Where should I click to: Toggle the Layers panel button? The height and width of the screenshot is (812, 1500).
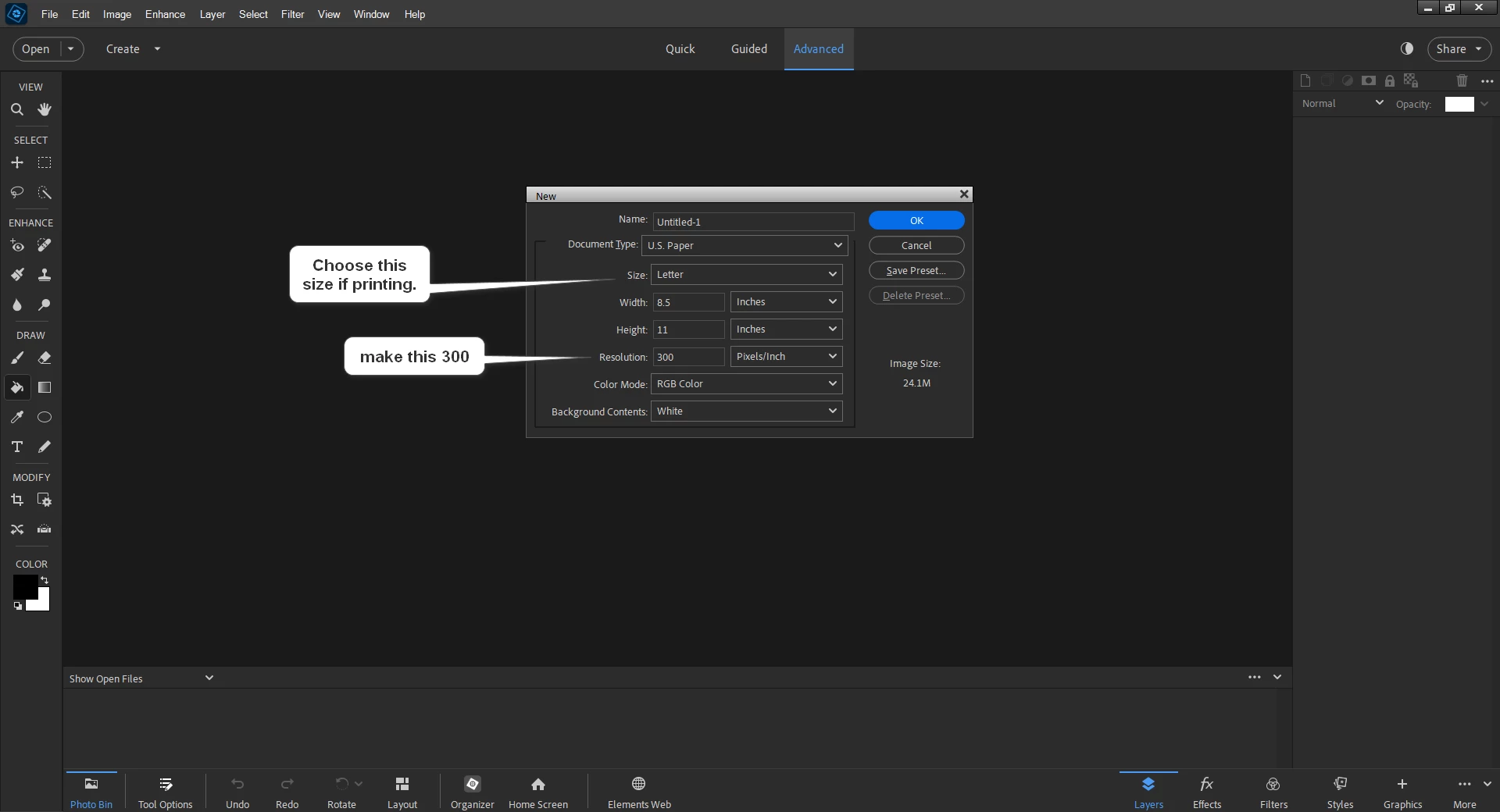[1148, 792]
